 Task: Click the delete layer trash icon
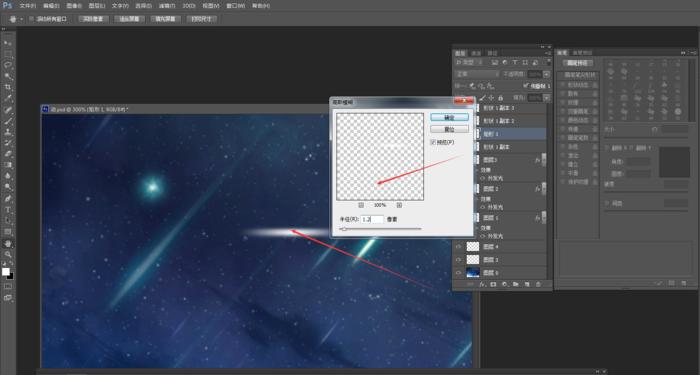tap(538, 284)
